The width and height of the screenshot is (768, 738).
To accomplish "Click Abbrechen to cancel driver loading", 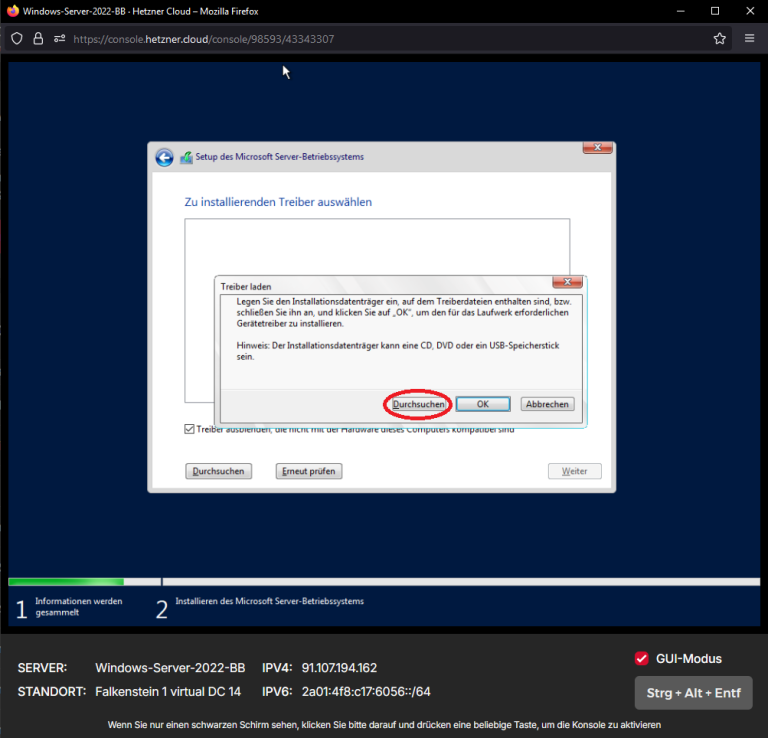I will coord(547,404).
